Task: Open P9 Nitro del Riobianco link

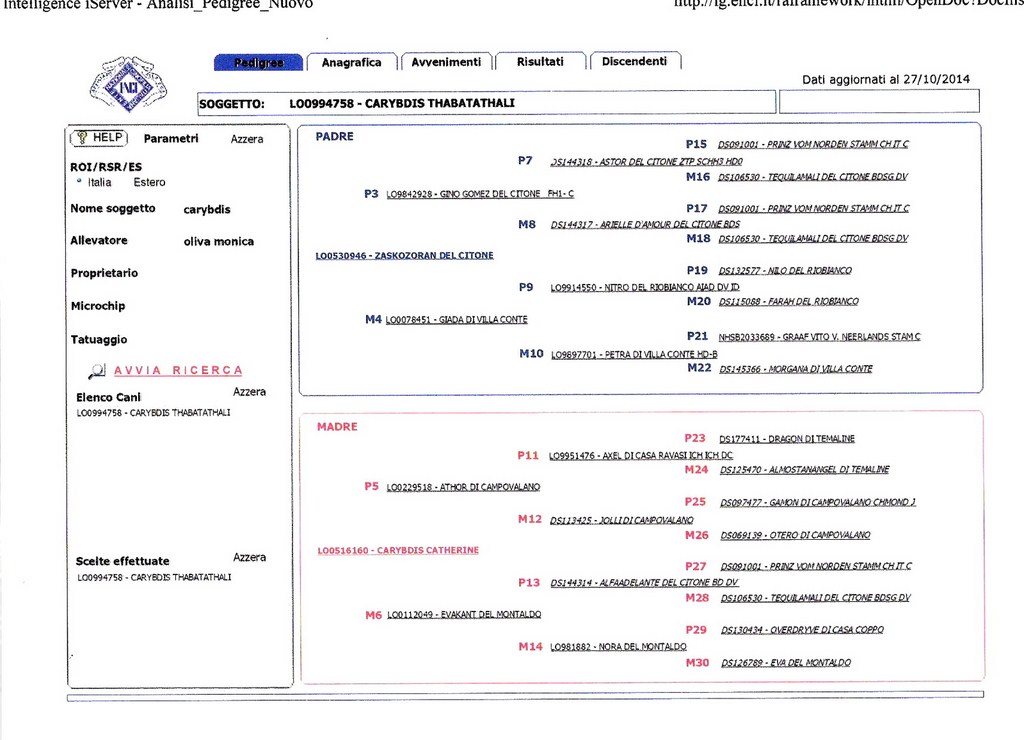Action: pyautogui.click(x=645, y=287)
